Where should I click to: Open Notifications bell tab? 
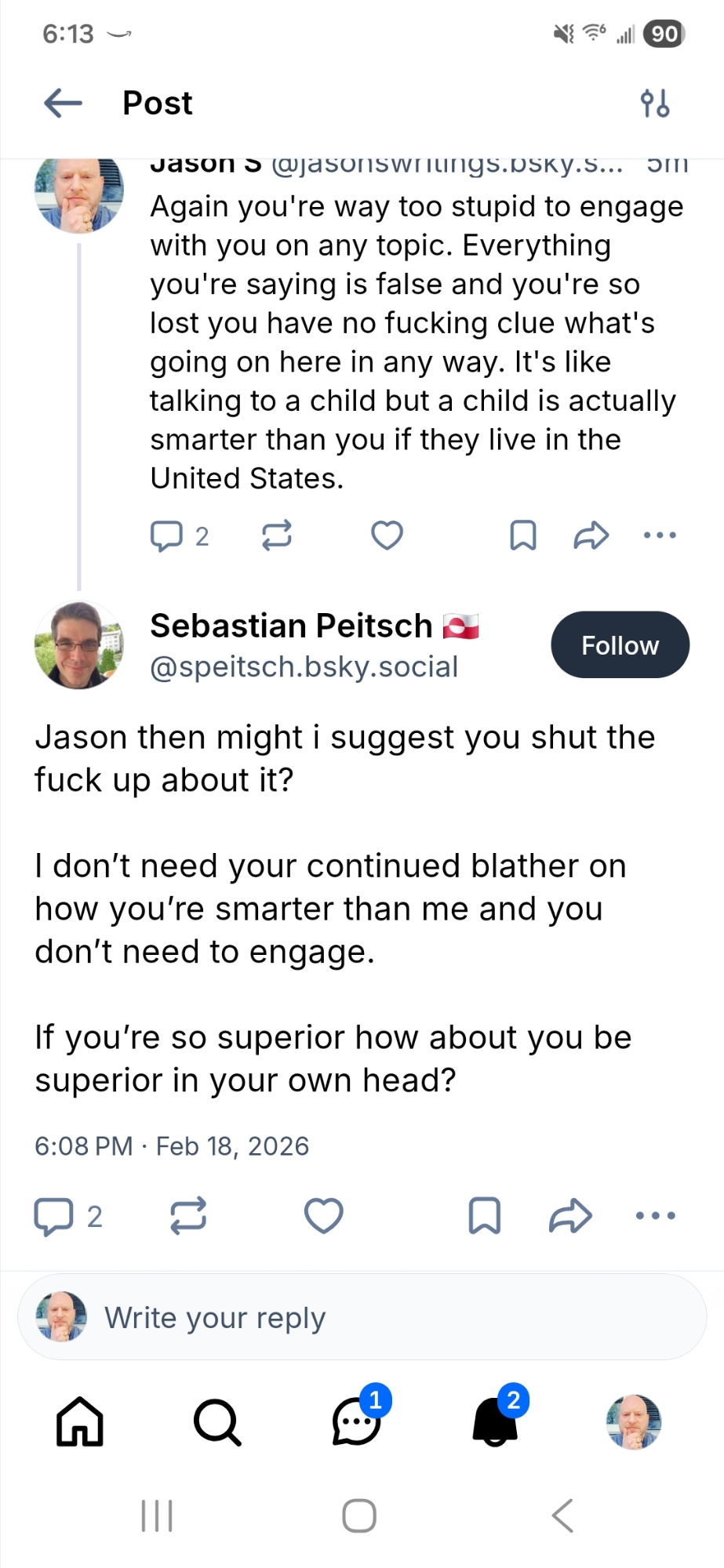(x=496, y=1421)
